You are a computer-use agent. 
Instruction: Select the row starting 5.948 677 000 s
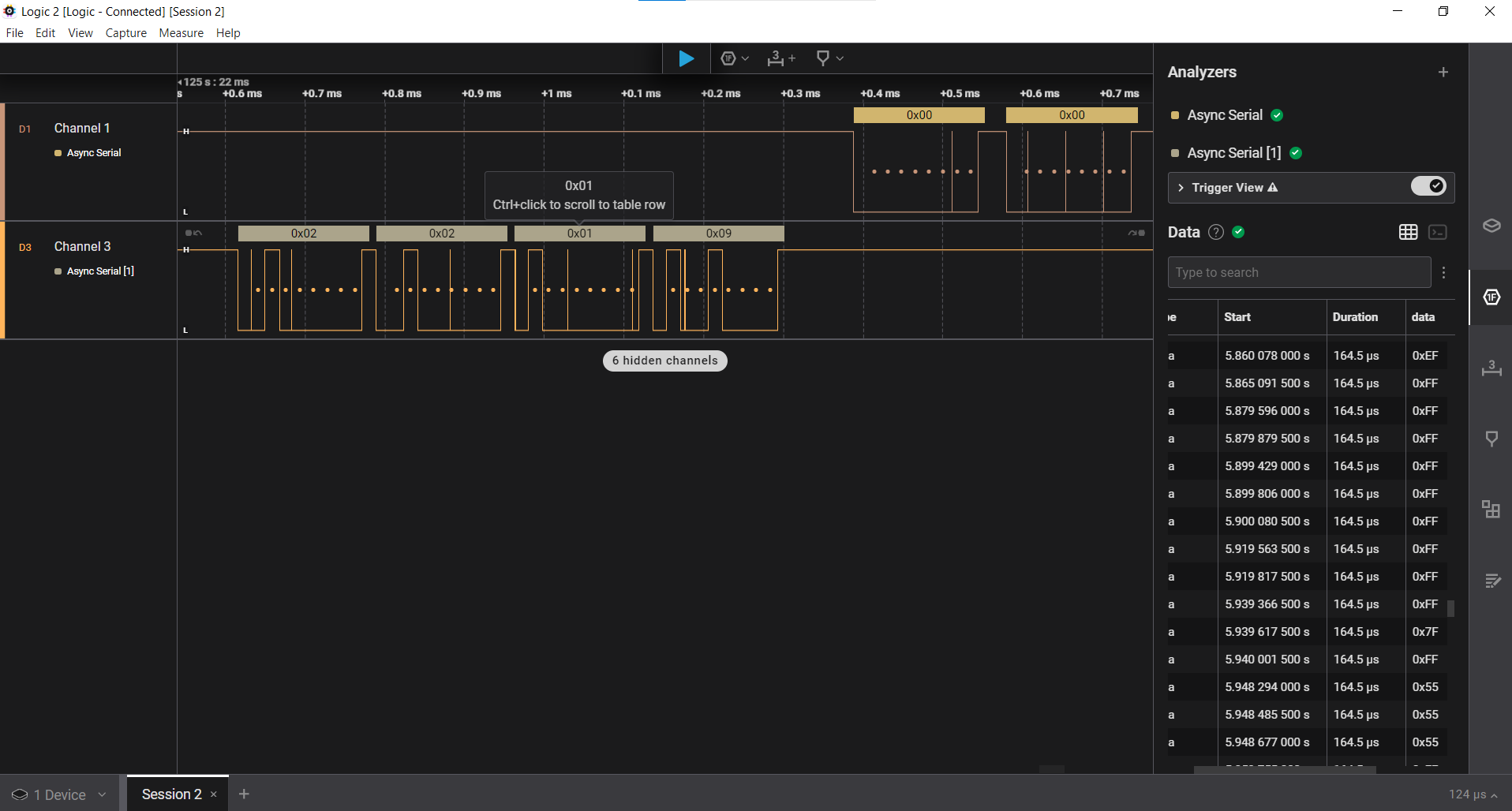[1308, 742]
